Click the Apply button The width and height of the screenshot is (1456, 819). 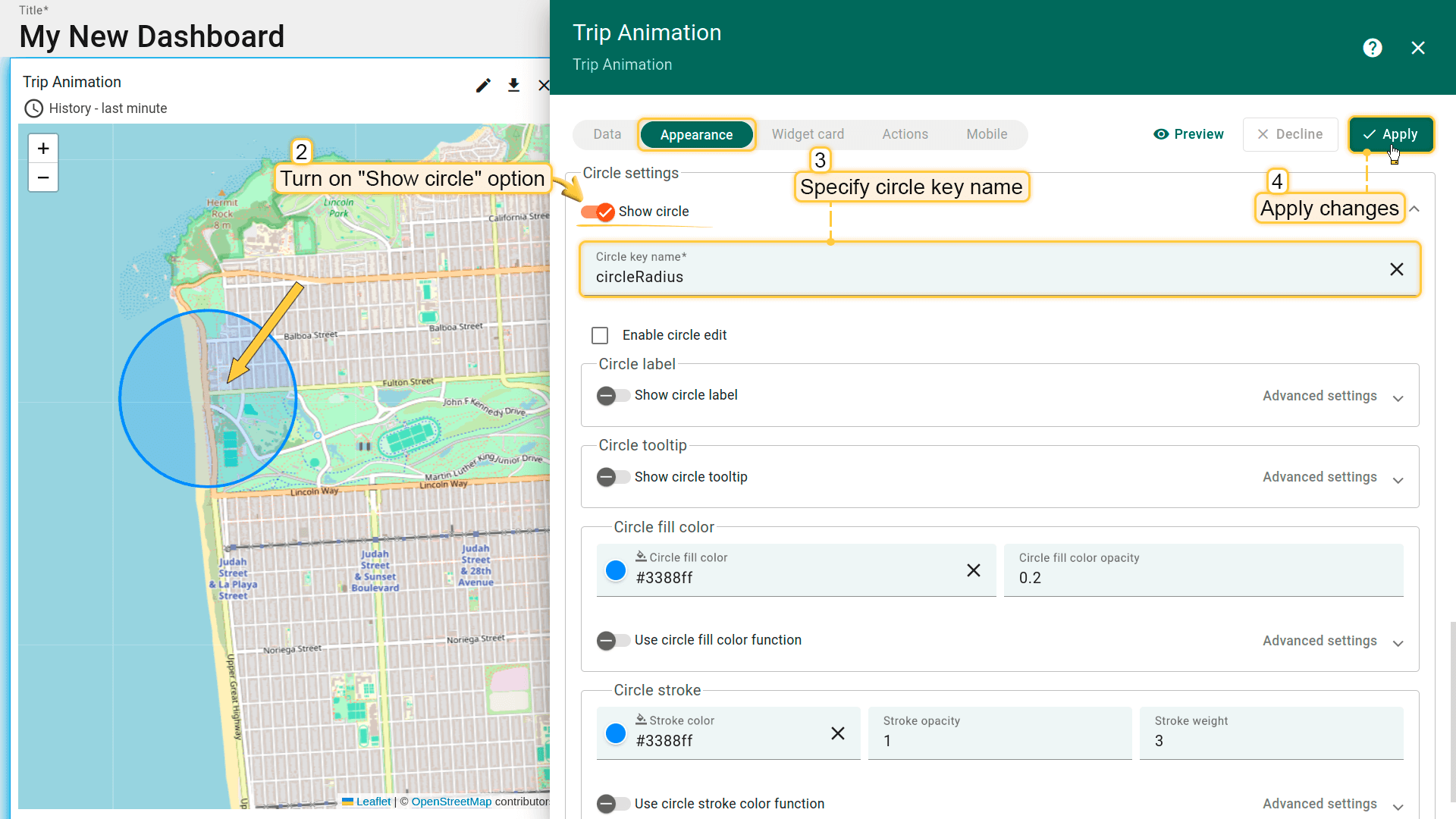tap(1390, 134)
